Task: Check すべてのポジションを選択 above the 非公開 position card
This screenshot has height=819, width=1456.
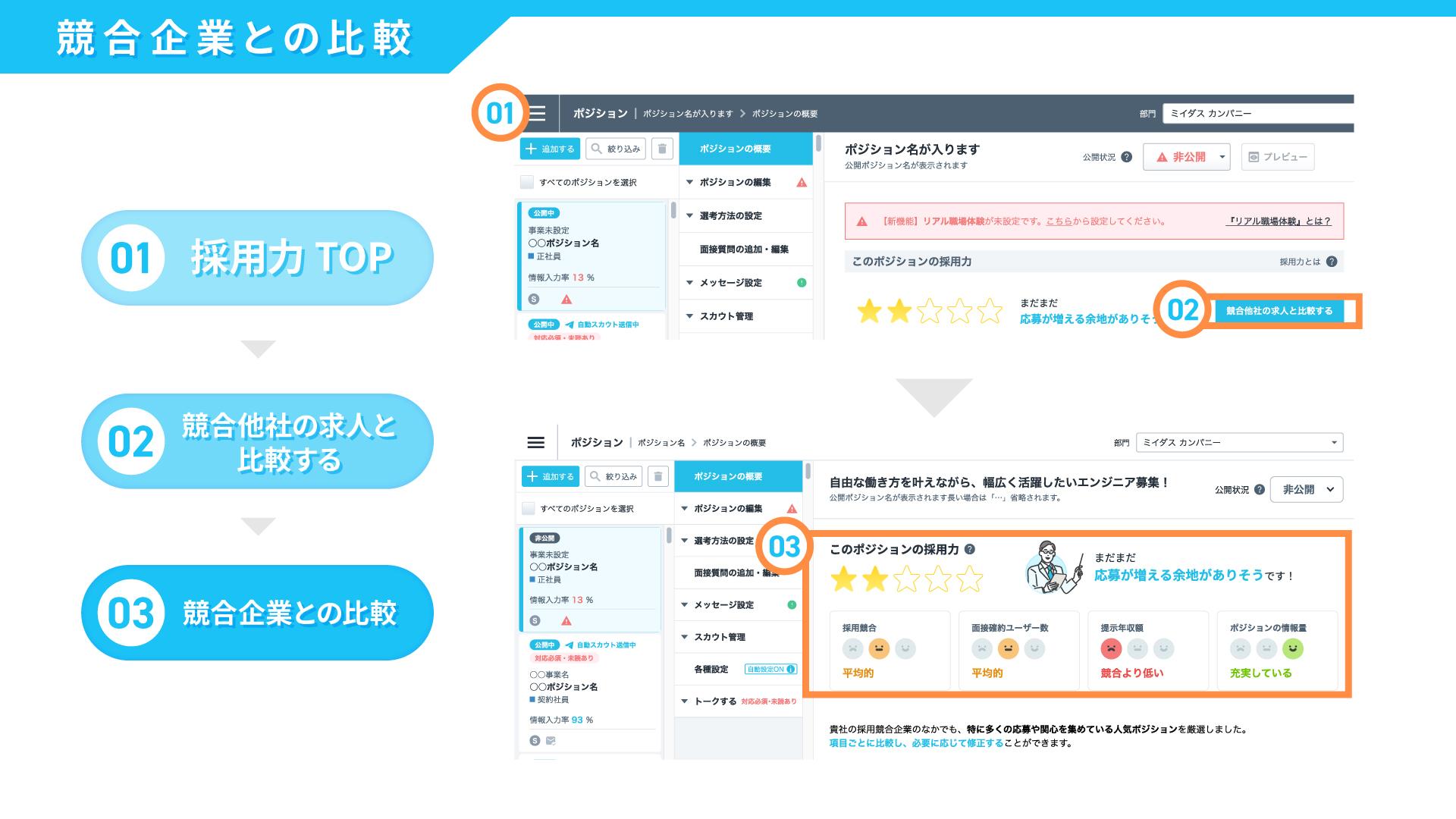Action: tap(529, 509)
